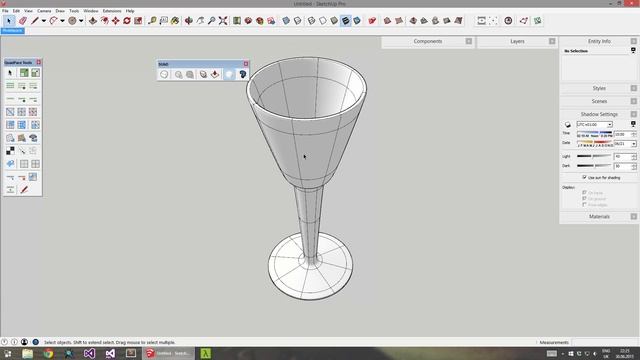Choose the Zoom magnifier tool
Screen dimensions: 640x360
(211, 20)
